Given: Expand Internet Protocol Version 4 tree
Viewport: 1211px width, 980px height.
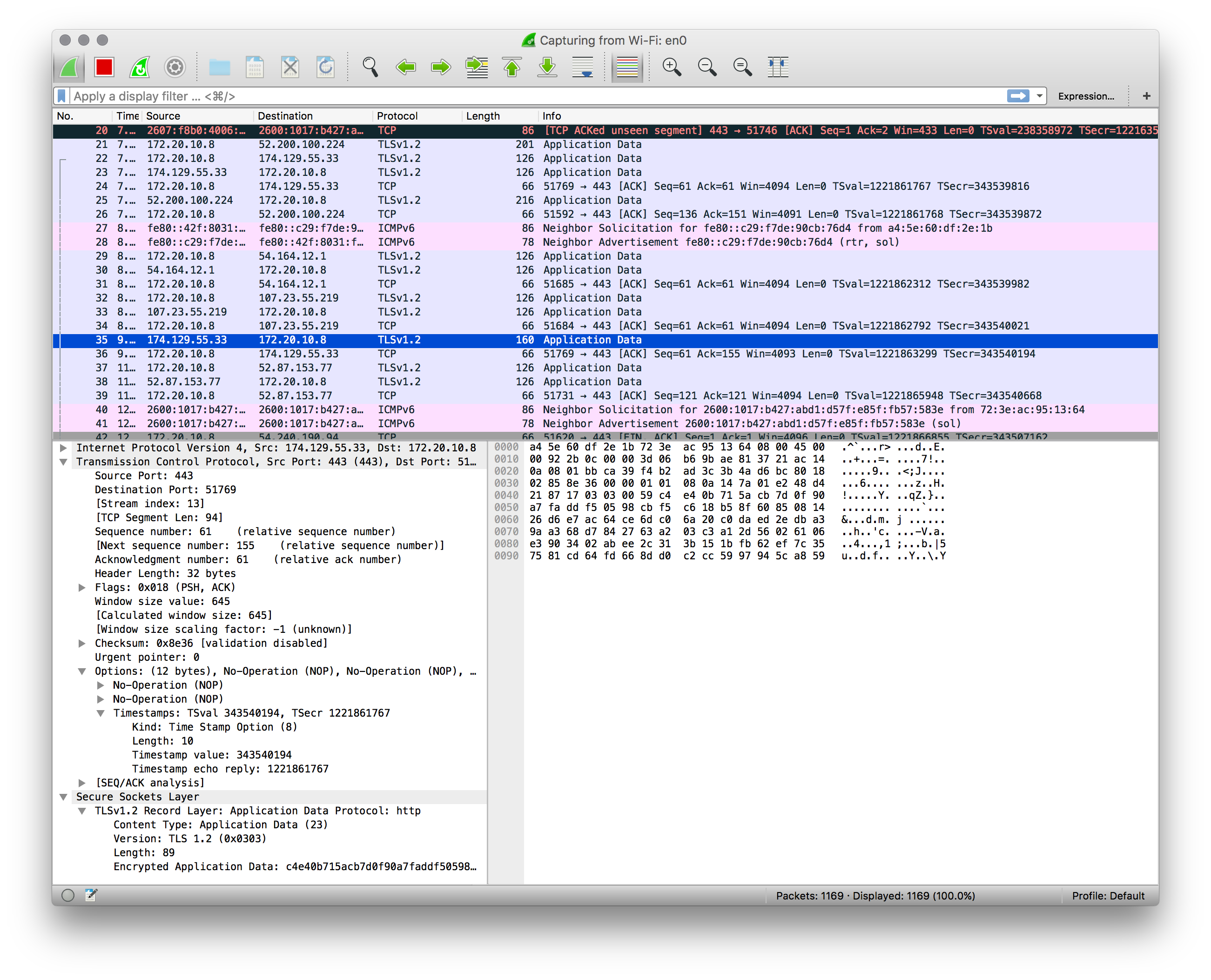Looking at the screenshot, I should (x=64, y=448).
